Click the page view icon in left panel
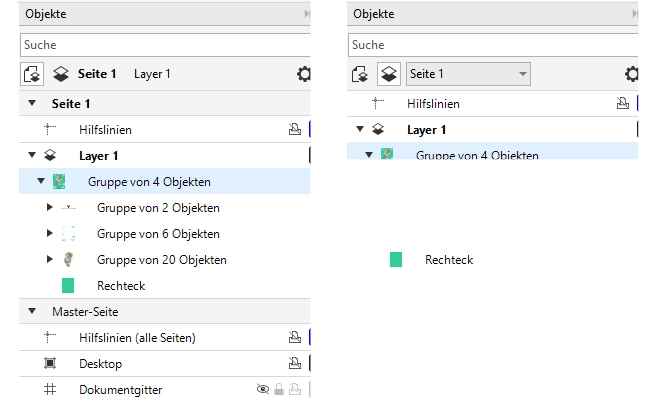The image size is (657, 418). [x=31, y=74]
